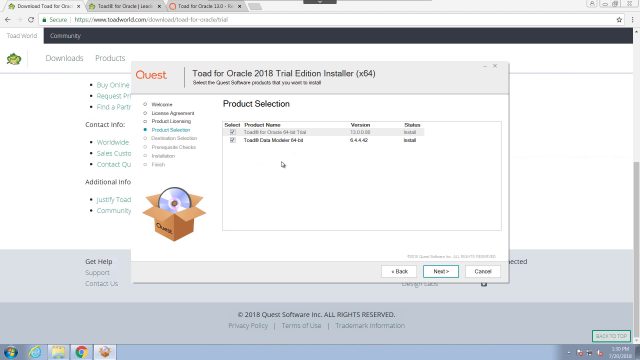Switch to Toad for Oracle 13.0 tab

pos(206,7)
